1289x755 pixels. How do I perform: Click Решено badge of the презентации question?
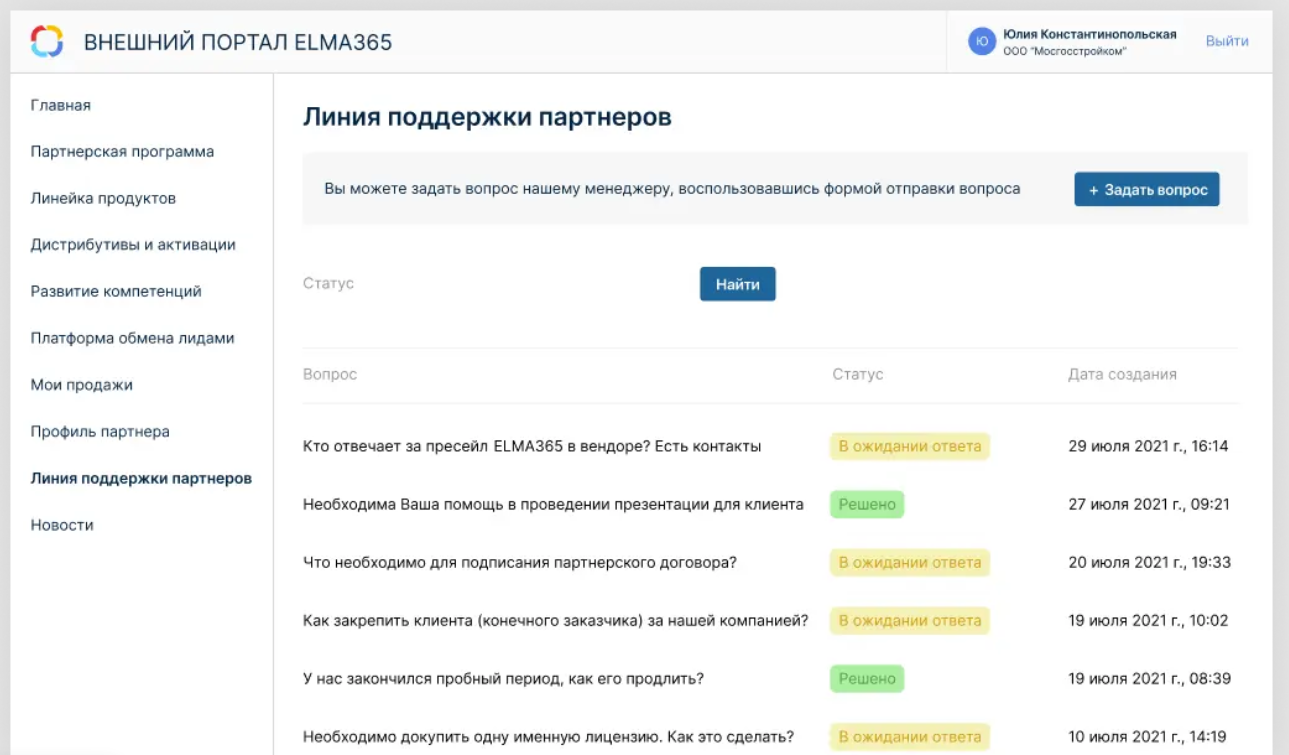tap(867, 504)
